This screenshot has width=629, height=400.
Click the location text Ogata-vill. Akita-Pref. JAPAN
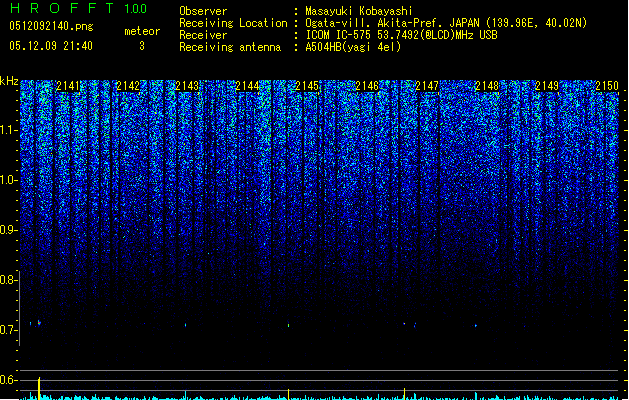(x=392, y=23)
